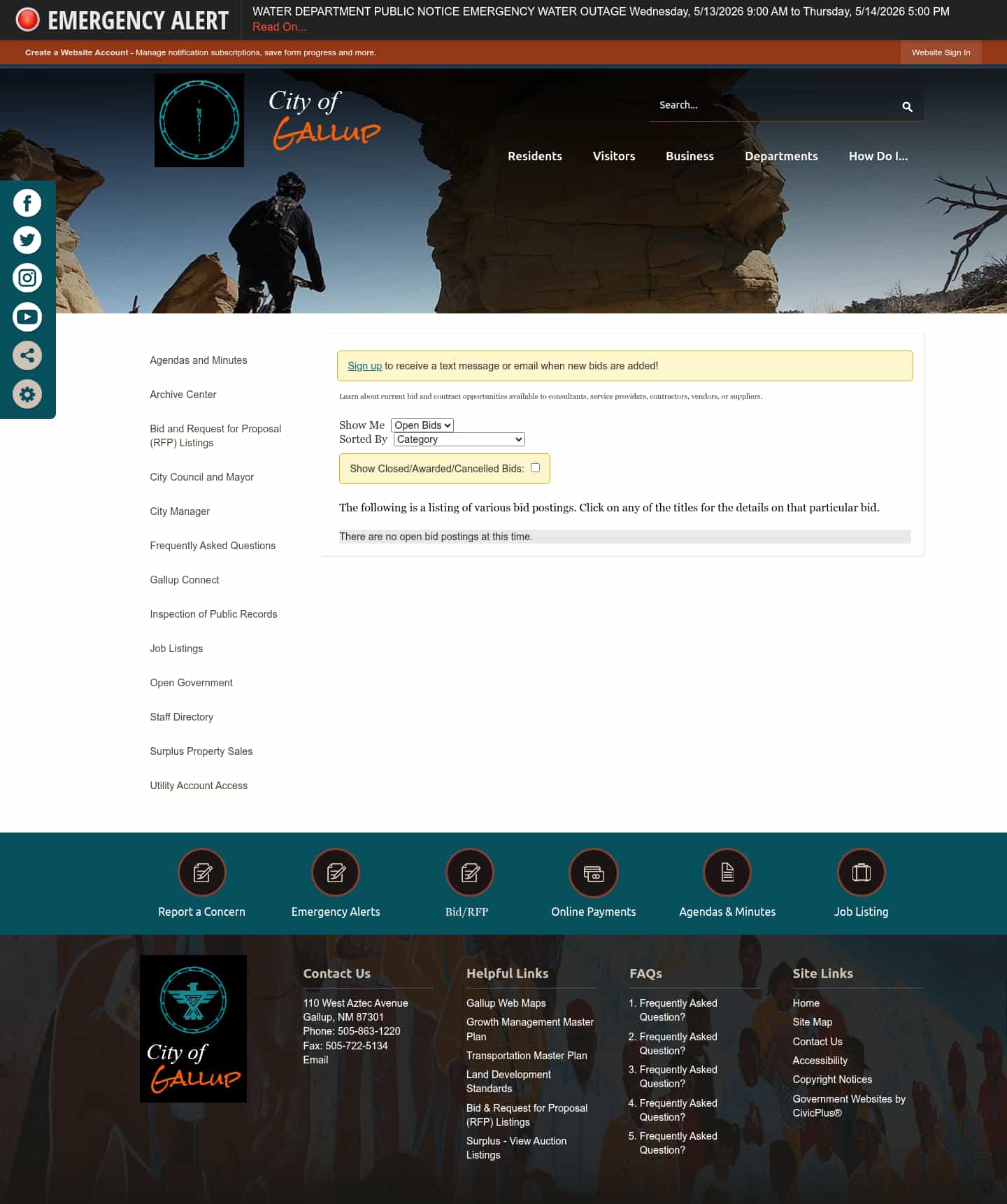Open the Visitors menu
1007x1204 pixels.
pos(614,156)
